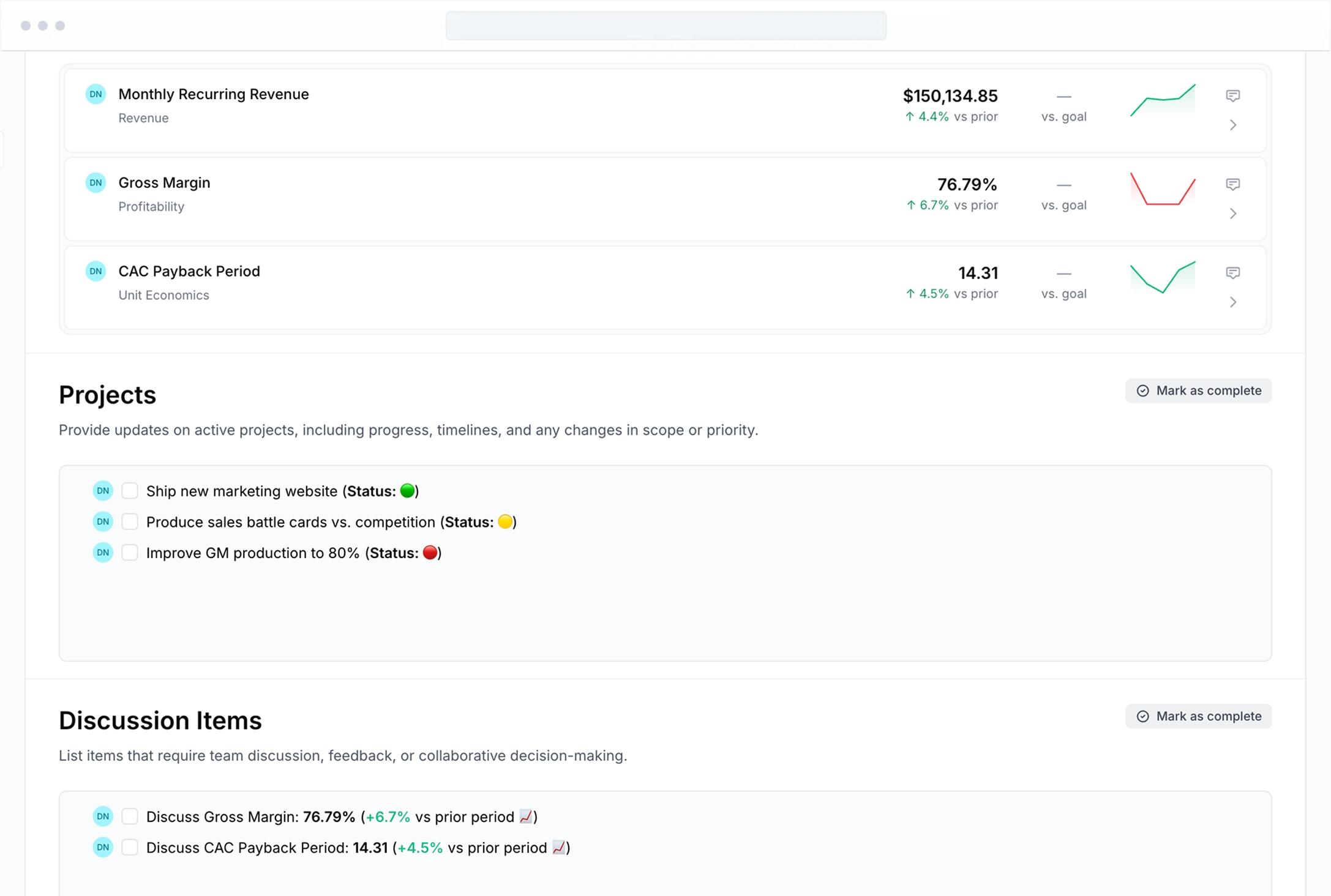Expand CAC Payback Period details chevron
Image resolution: width=1331 pixels, height=896 pixels.
1233,302
